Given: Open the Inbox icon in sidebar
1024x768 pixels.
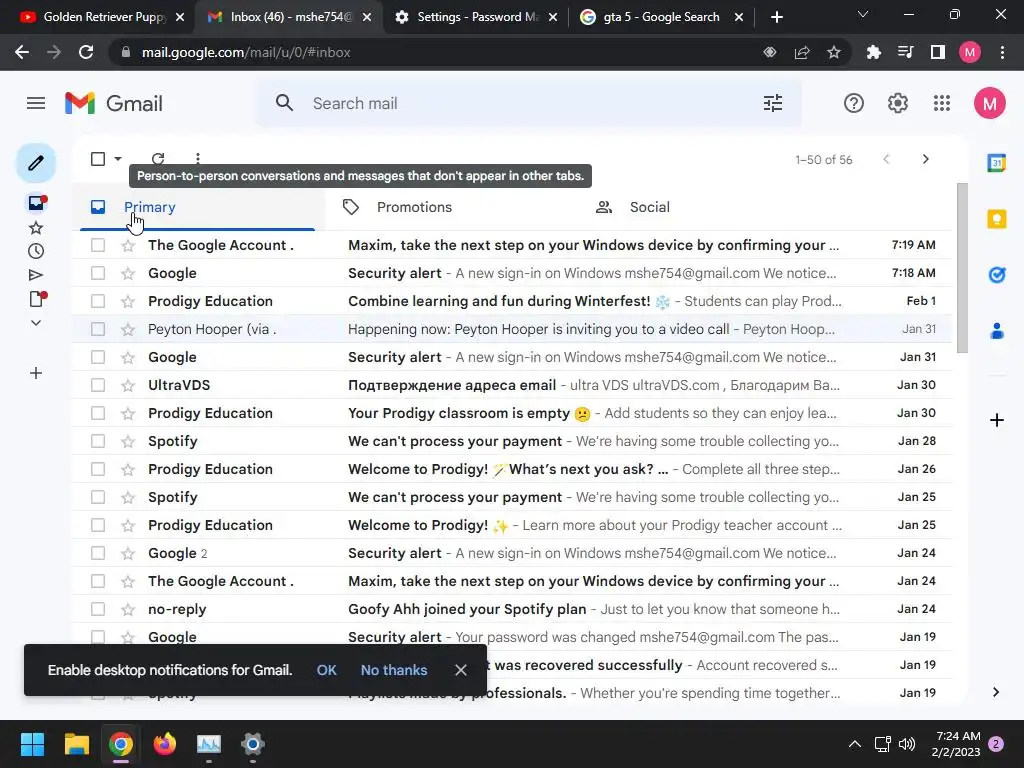Looking at the screenshot, I should (36, 203).
